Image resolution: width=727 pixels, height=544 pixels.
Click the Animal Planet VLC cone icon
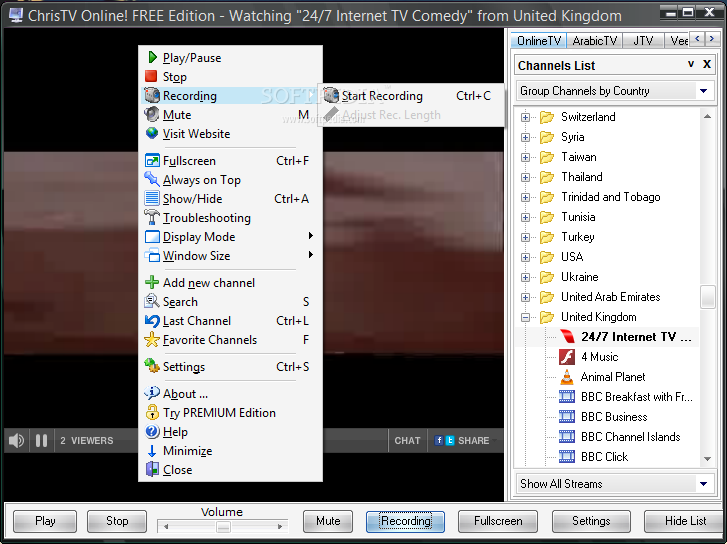(567, 377)
